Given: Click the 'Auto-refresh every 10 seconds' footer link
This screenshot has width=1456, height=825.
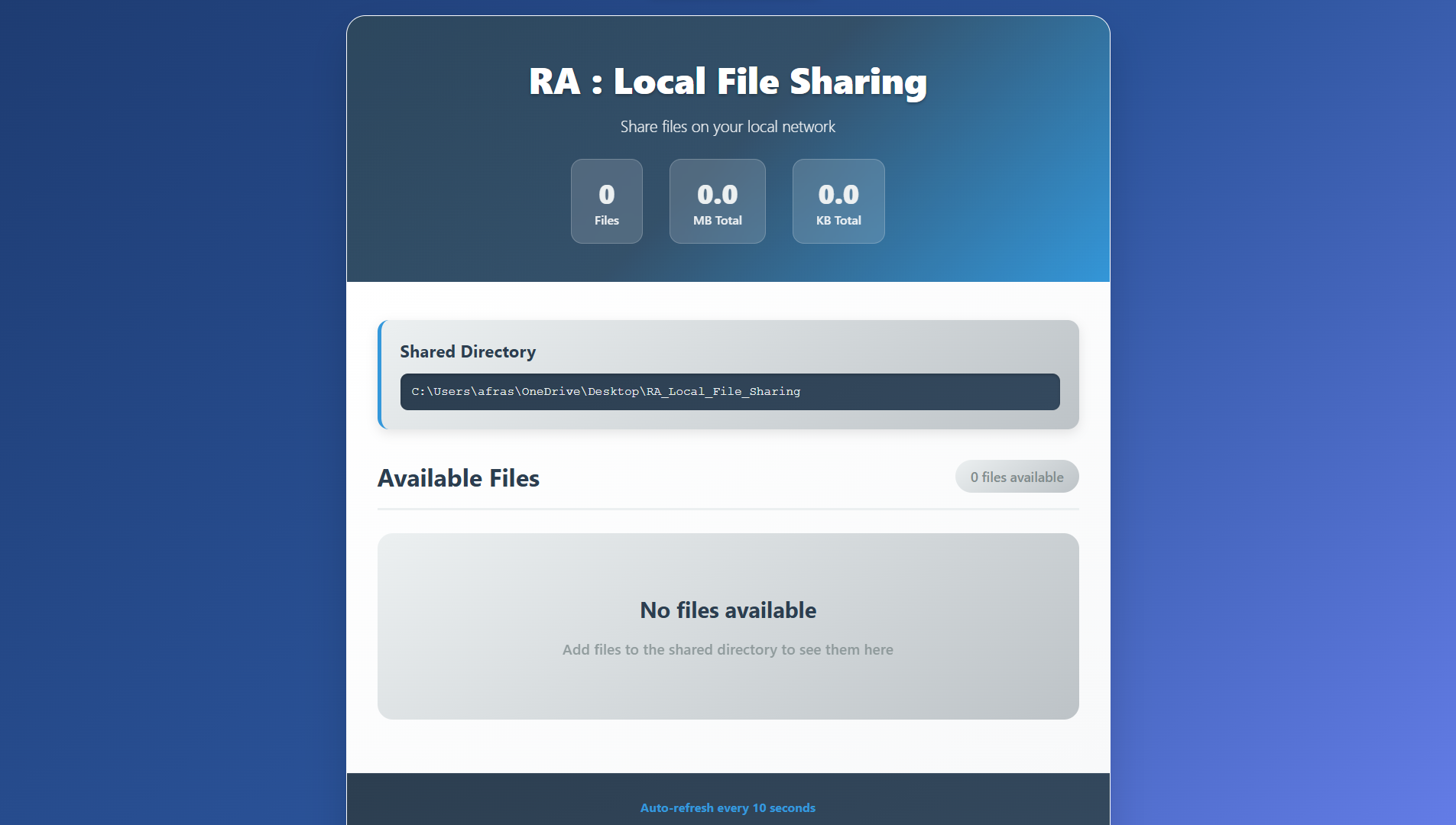Looking at the screenshot, I should point(728,807).
